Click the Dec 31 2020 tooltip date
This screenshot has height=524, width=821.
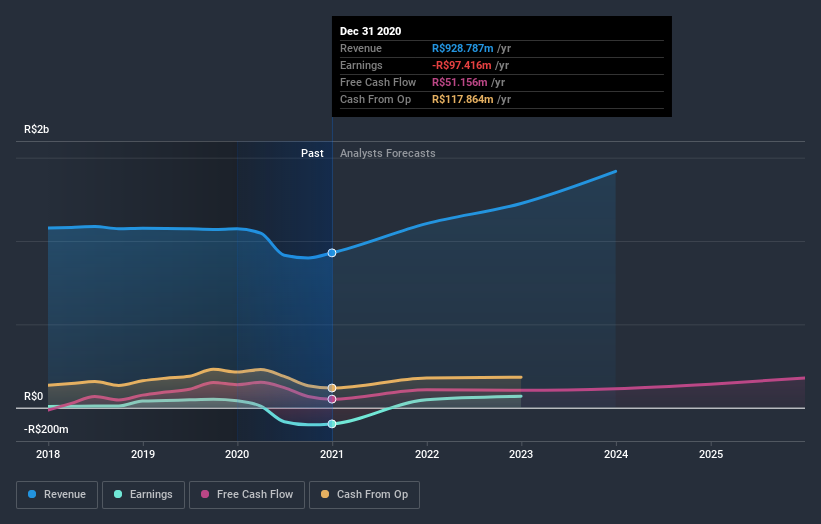[x=371, y=31]
